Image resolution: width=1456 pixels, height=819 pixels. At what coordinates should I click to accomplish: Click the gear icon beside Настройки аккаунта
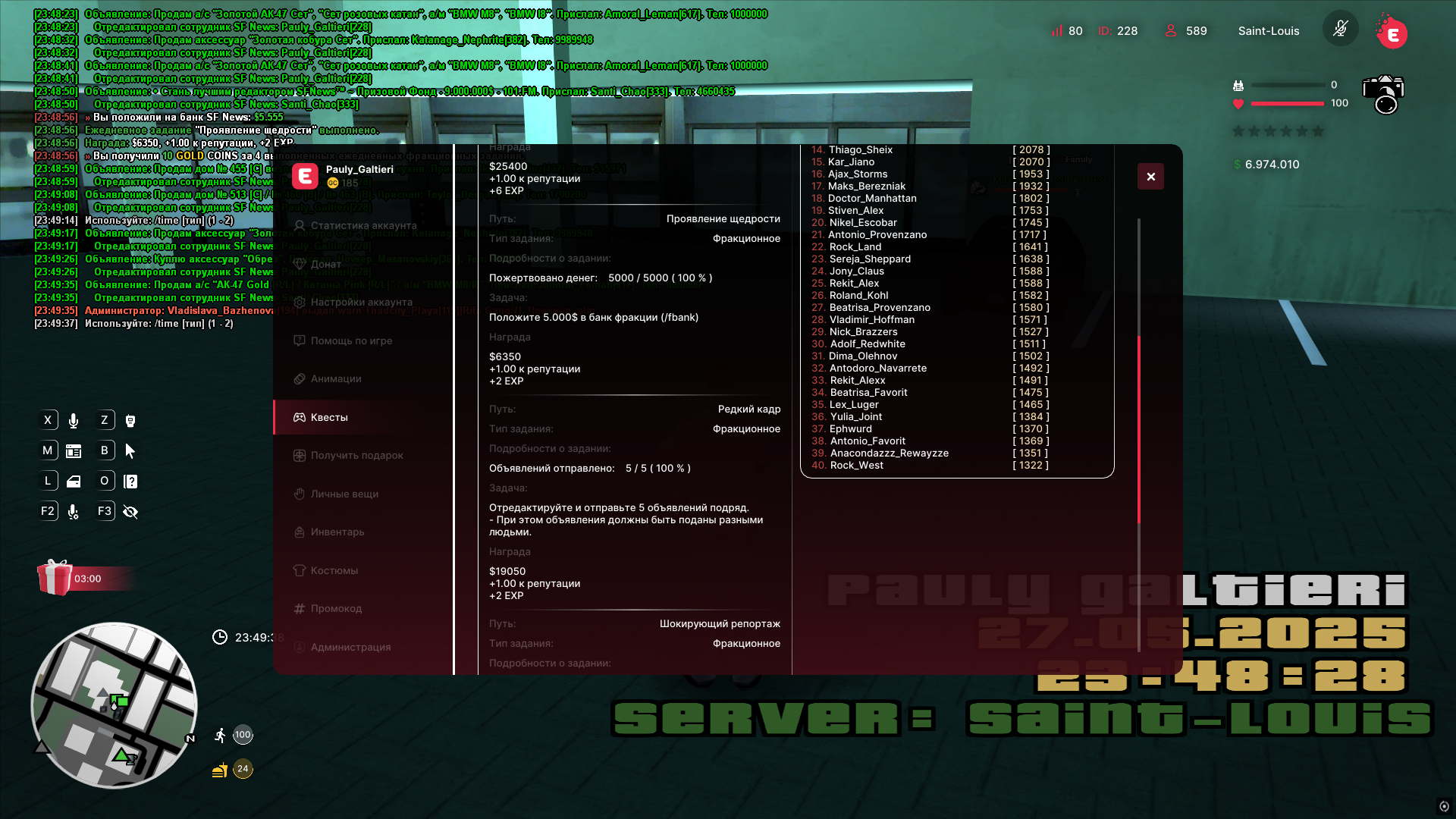pyautogui.click(x=300, y=302)
